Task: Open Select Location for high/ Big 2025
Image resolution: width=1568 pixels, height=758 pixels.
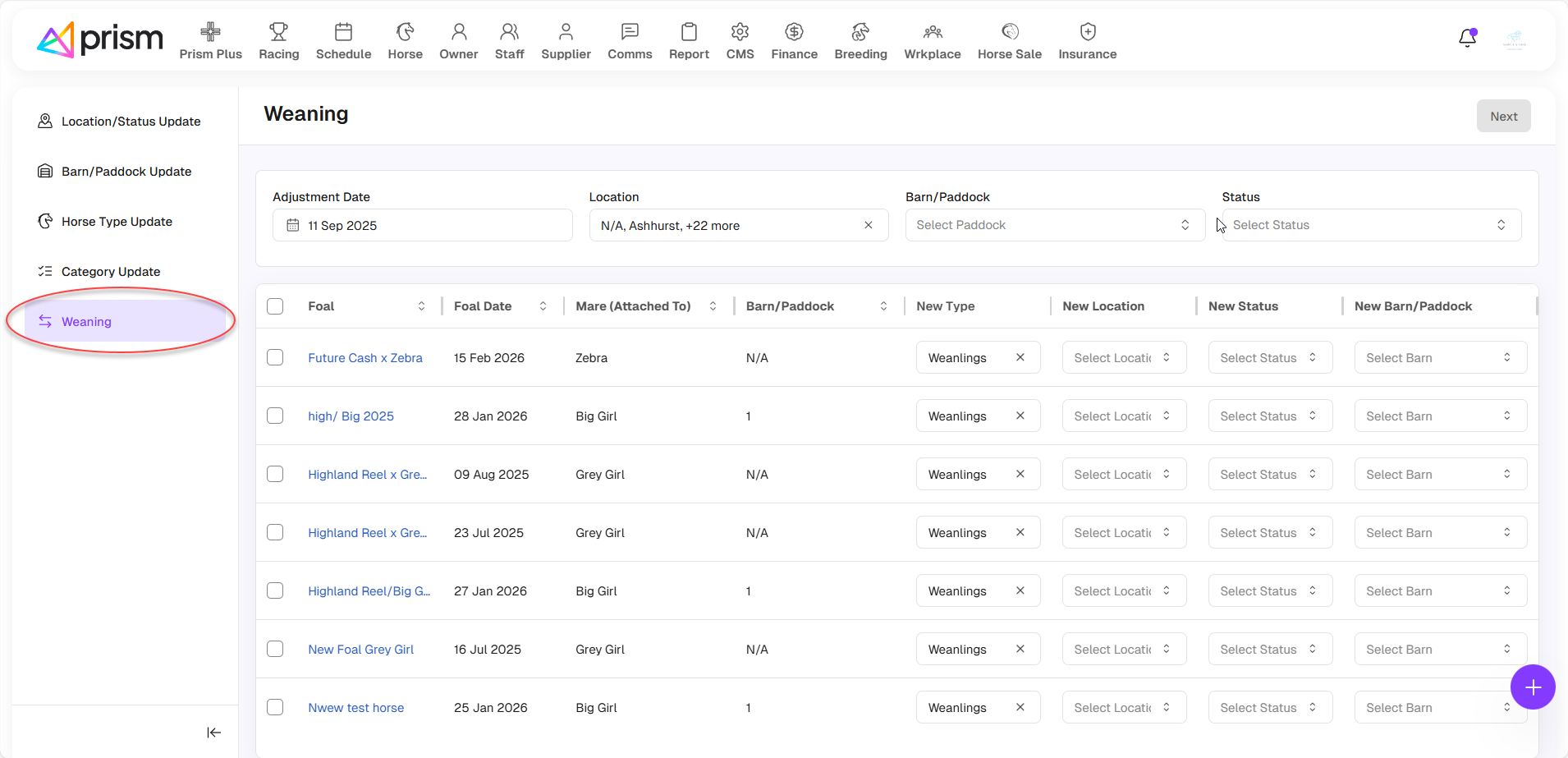Action: (x=1123, y=416)
